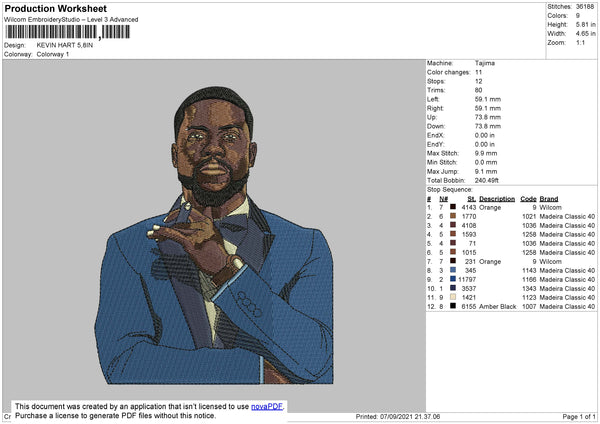
Task: Click the Description column header
Action: tap(497, 199)
